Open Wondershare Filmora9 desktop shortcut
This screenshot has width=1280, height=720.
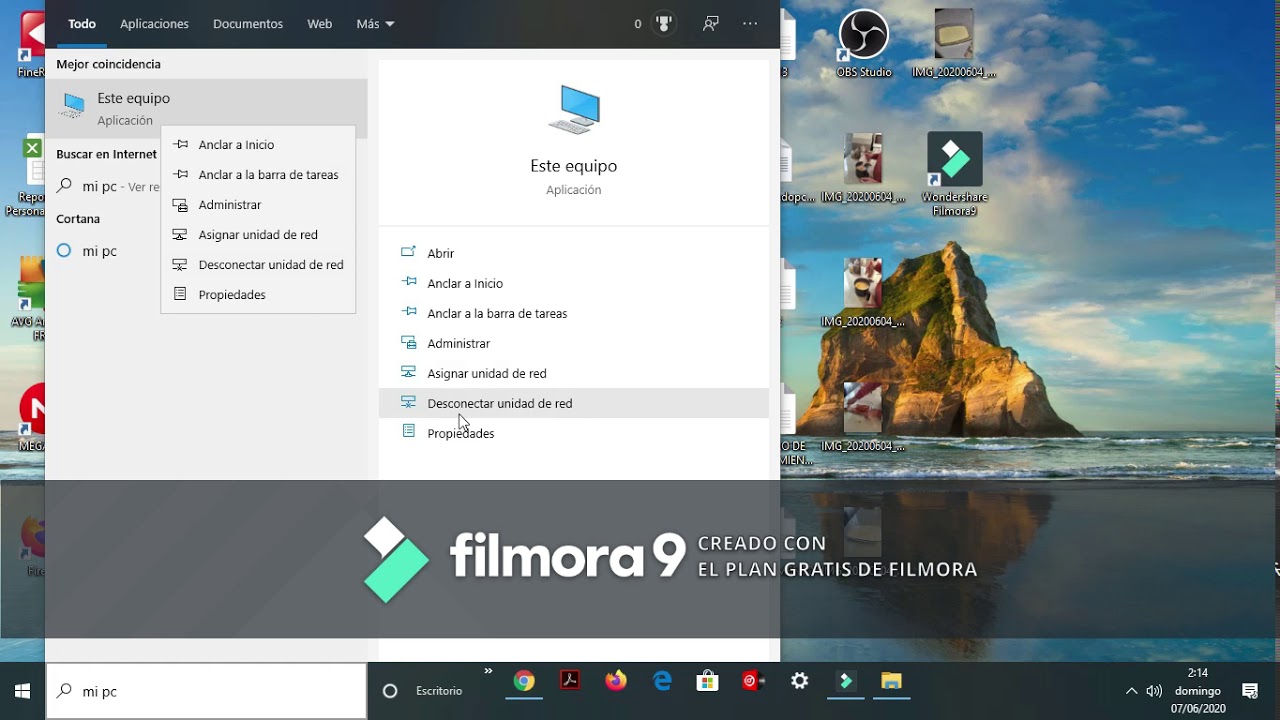[955, 174]
